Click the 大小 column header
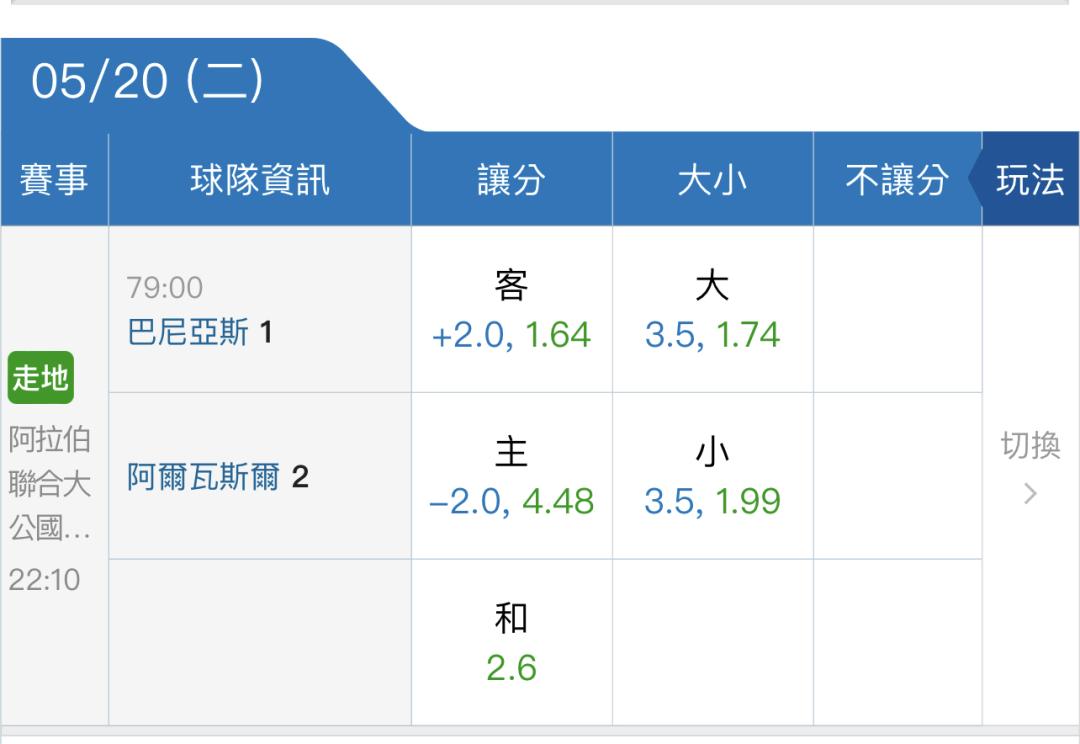 [713, 180]
